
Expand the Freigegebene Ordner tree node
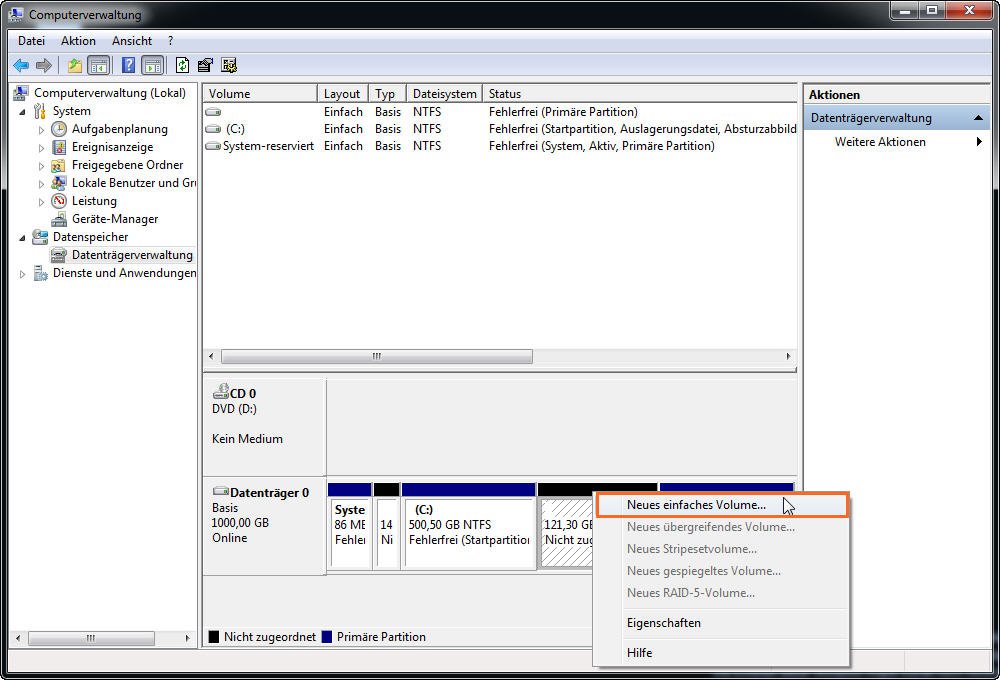[41, 166]
